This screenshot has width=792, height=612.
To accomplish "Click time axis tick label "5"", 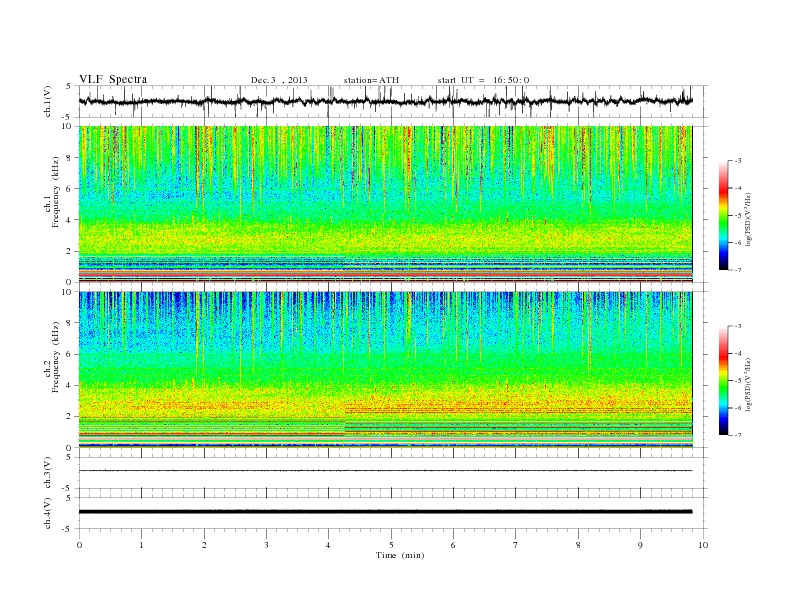I will (x=391, y=545).
